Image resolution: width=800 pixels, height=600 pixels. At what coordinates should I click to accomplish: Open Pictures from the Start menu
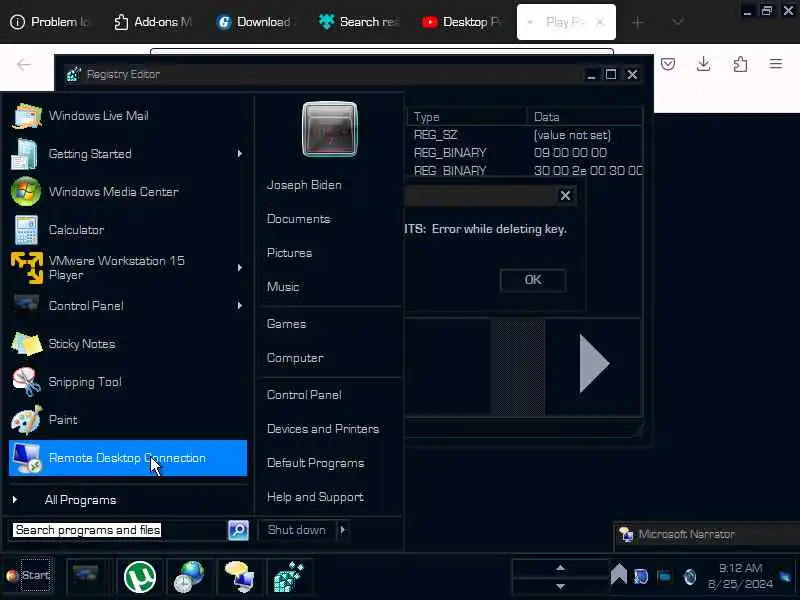coord(289,253)
